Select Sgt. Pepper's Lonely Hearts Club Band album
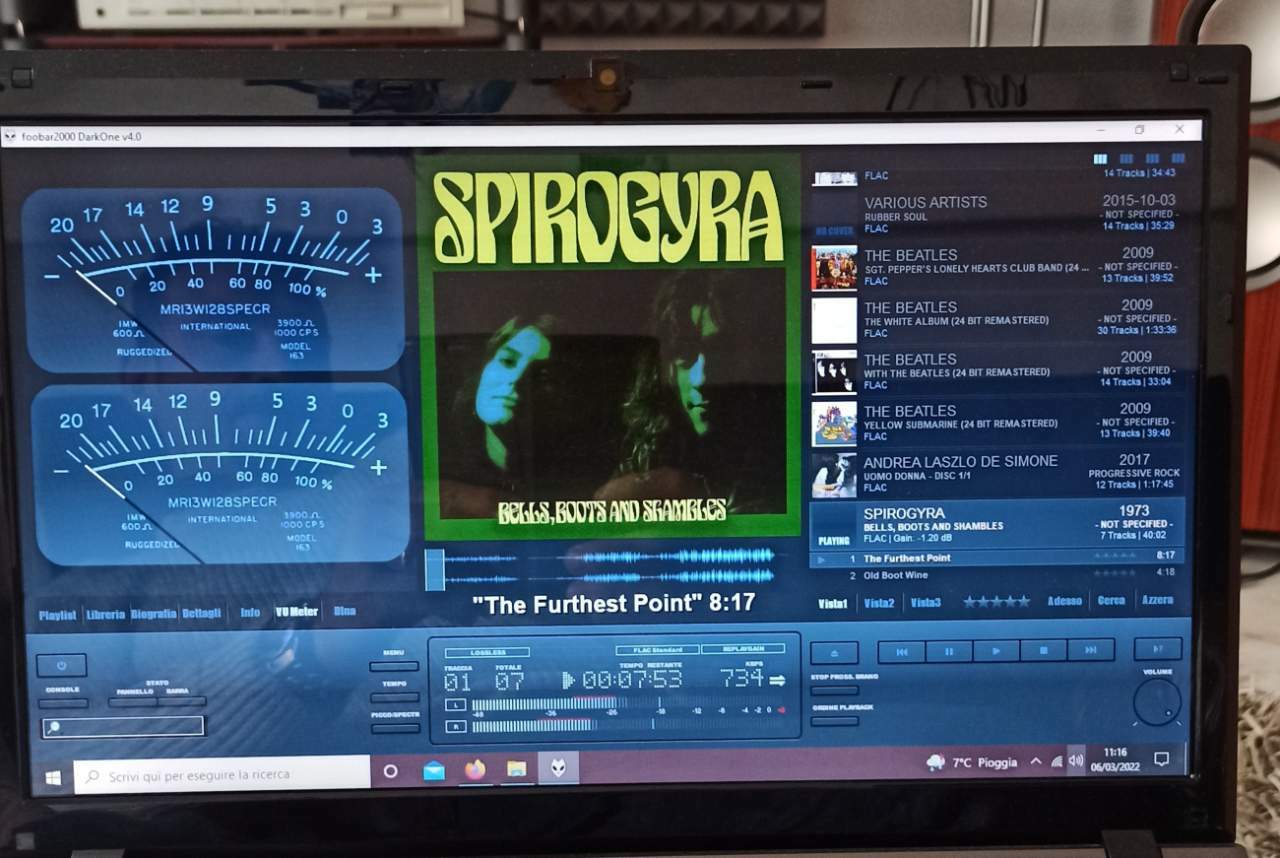 click(x=997, y=267)
